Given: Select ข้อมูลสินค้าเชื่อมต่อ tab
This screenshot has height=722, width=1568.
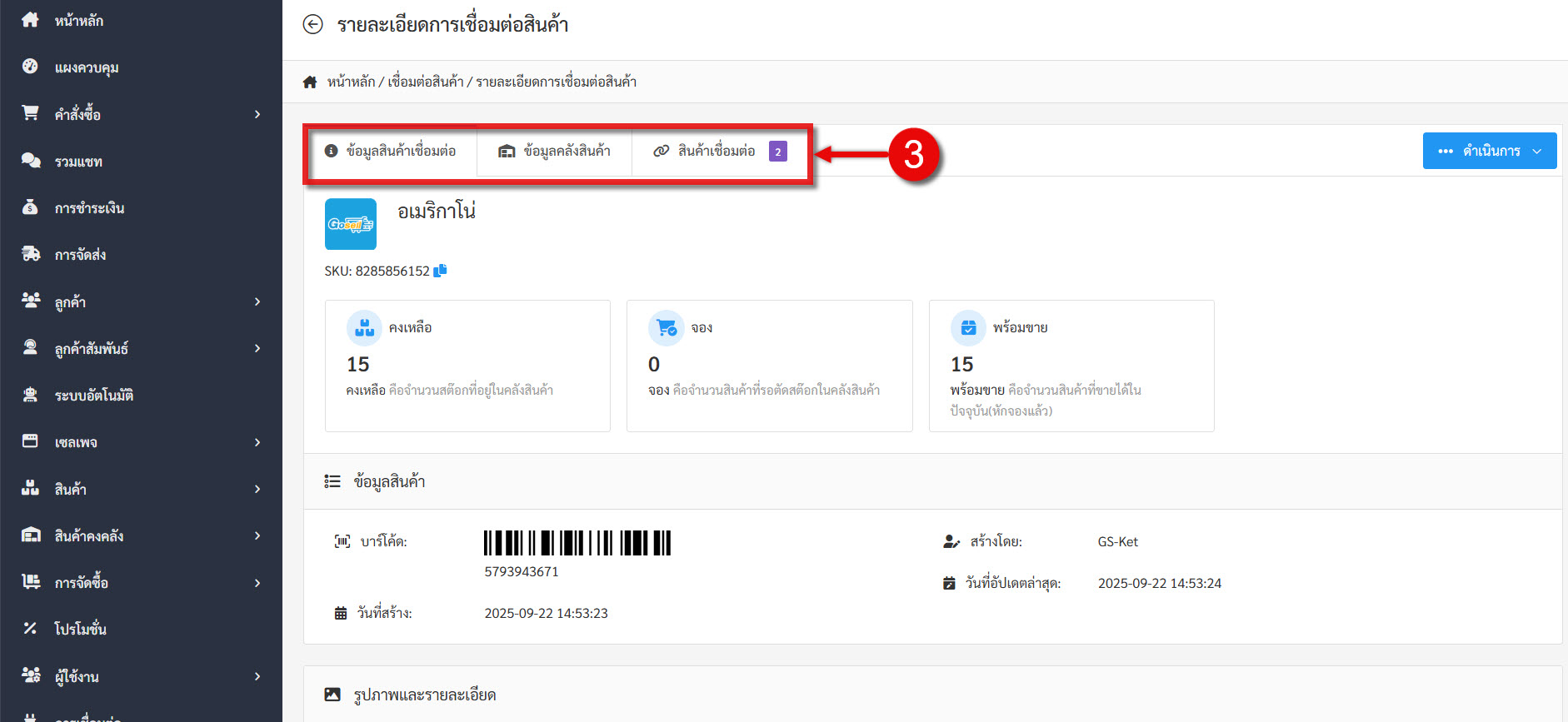Looking at the screenshot, I should (391, 151).
